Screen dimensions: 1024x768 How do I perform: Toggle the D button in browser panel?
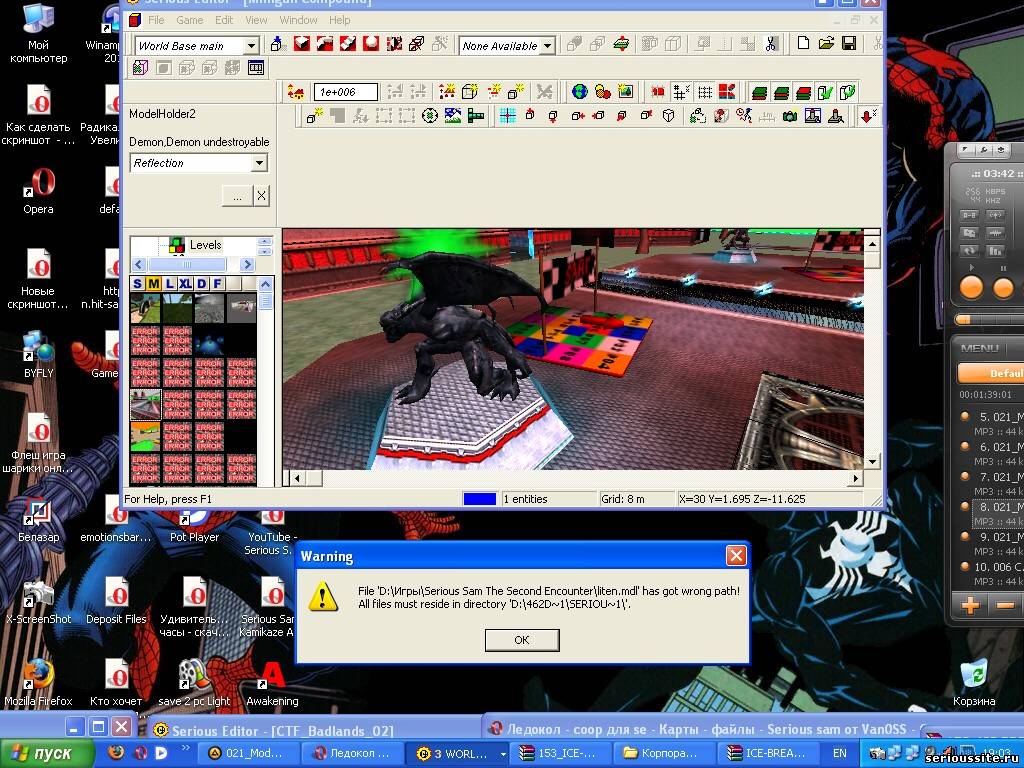pos(201,283)
